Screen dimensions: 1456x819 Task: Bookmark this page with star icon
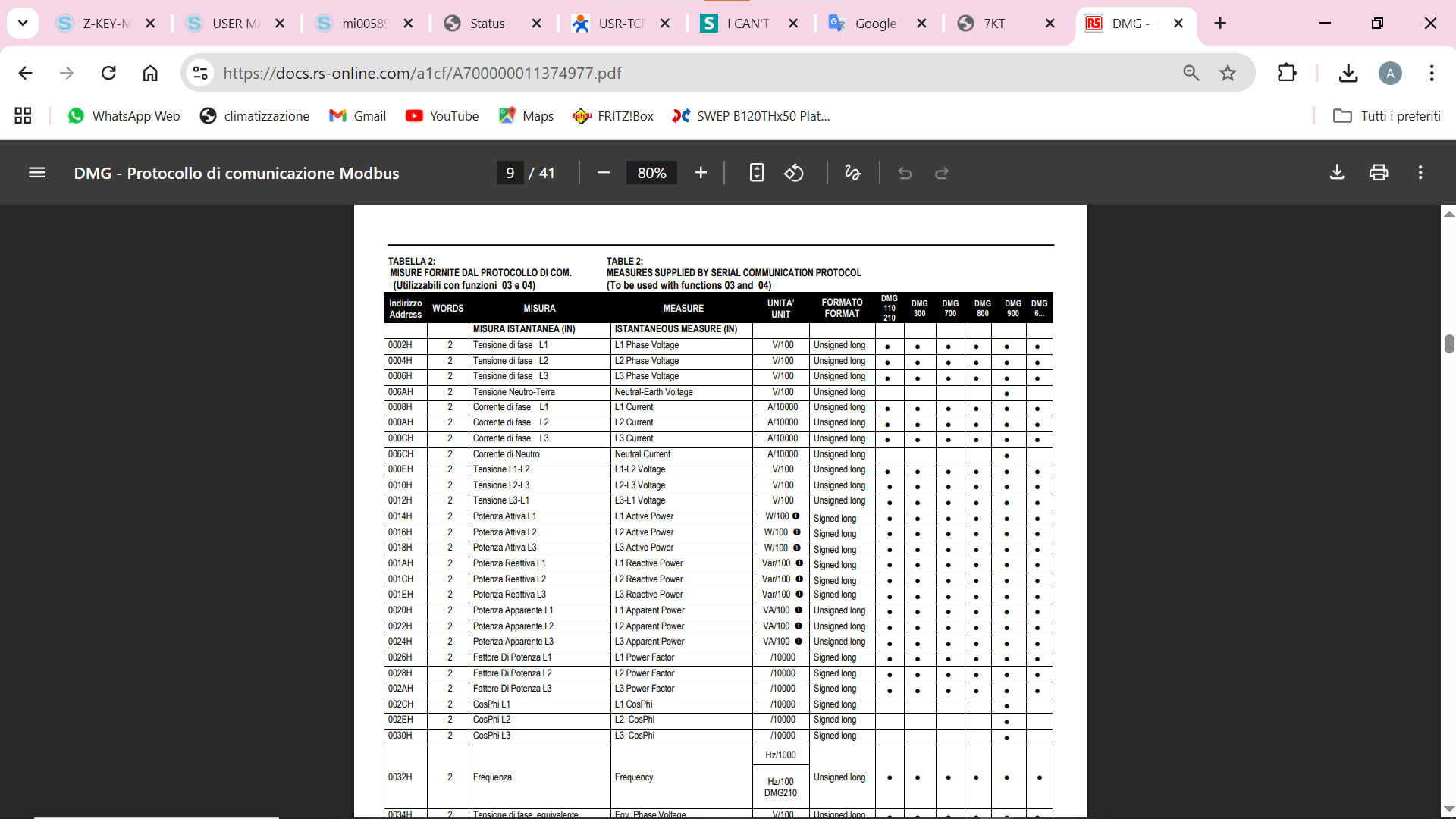pos(1228,73)
